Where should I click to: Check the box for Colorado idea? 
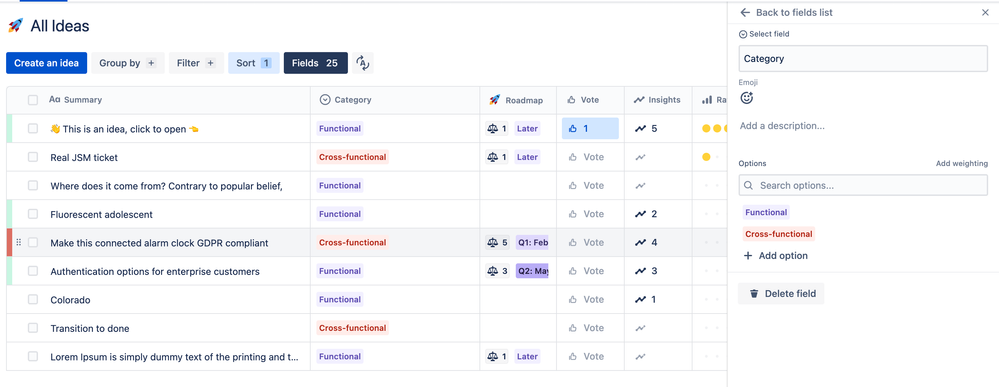[32, 300]
